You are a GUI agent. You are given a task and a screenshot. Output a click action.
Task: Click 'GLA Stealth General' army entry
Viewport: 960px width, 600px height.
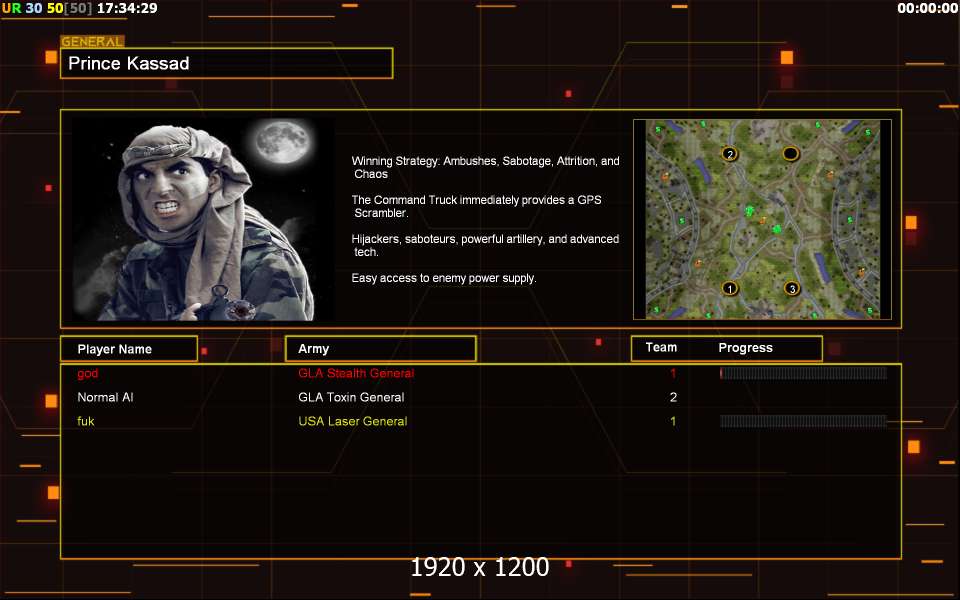pos(356,373)
